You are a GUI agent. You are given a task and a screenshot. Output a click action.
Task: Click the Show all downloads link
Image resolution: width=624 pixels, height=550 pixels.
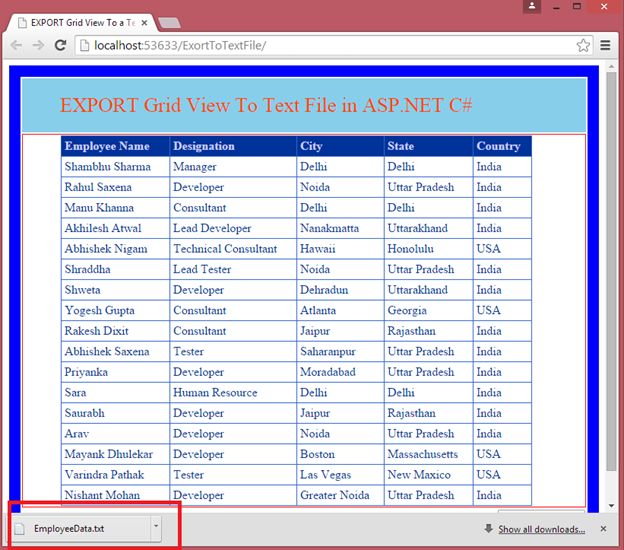pos(541,529)
